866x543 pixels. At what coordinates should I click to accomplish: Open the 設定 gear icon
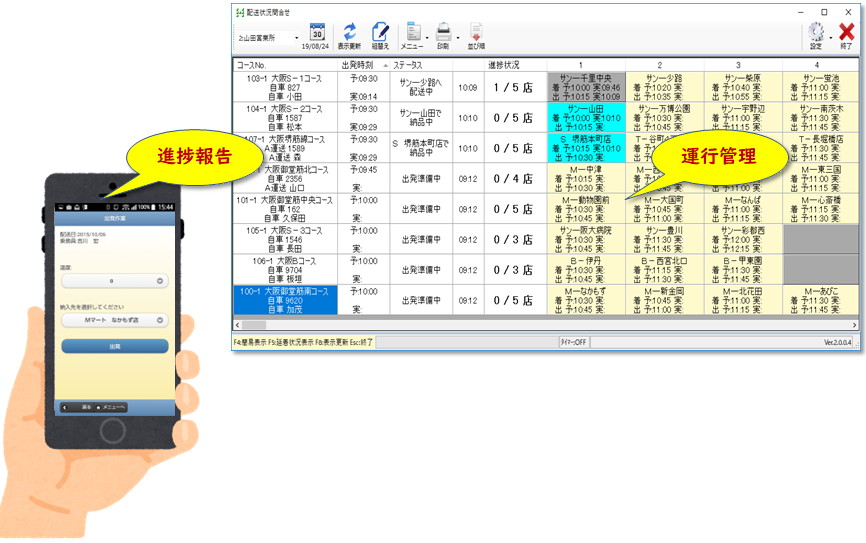click(x=817, y=33)
